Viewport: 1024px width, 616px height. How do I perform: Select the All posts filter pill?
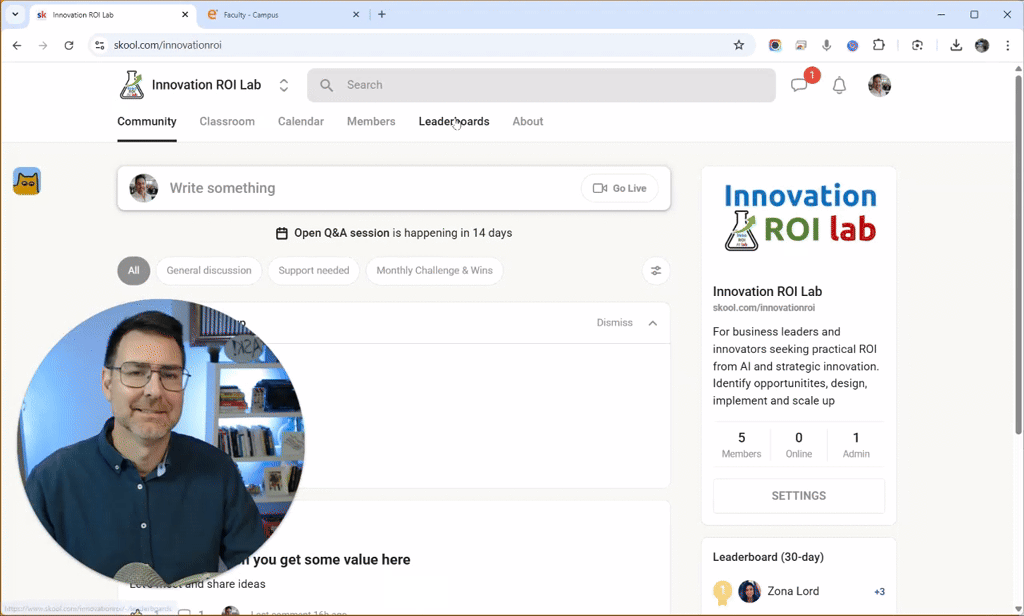coord(133,270)
